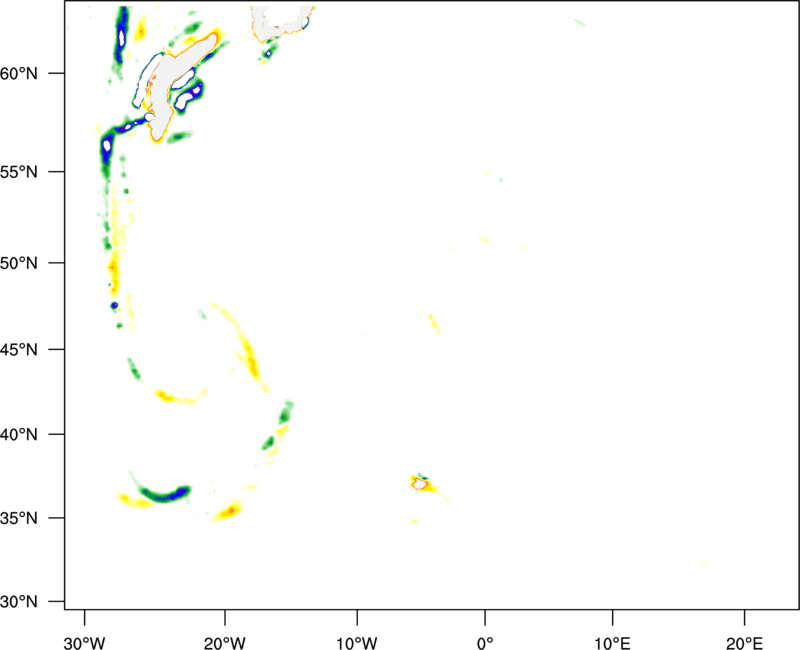Click the 55°N latitude label
The height and width of the screenshot is (650, 800).
[19, 172]
